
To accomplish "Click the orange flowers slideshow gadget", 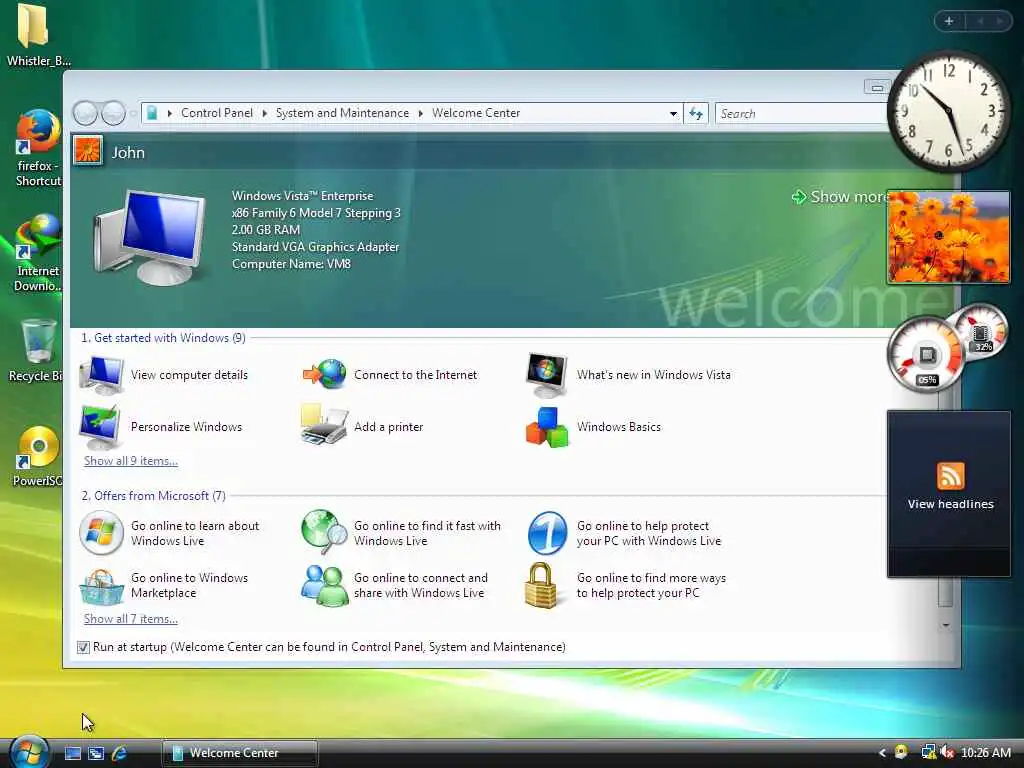I will tap(948, 237).
